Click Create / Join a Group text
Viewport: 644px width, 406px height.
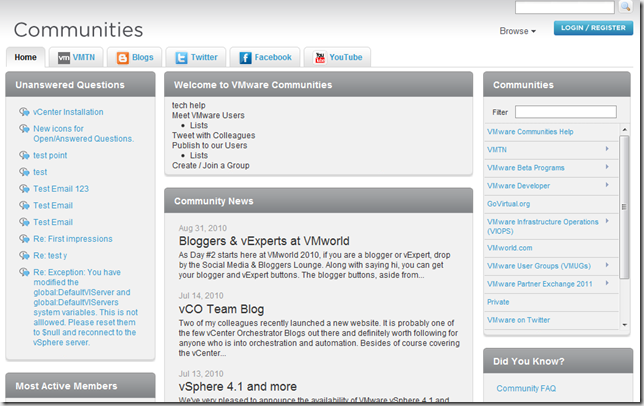click(x=211, y=165)
